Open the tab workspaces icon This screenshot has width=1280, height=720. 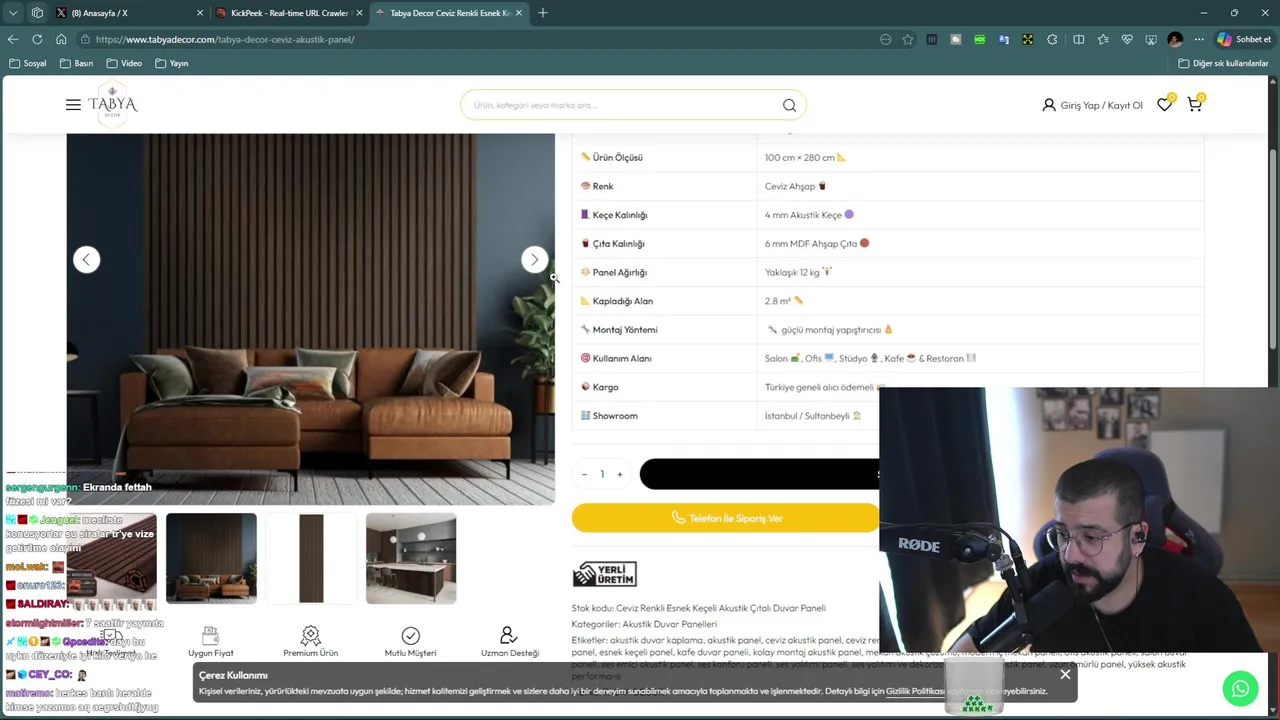click(37, 13)
